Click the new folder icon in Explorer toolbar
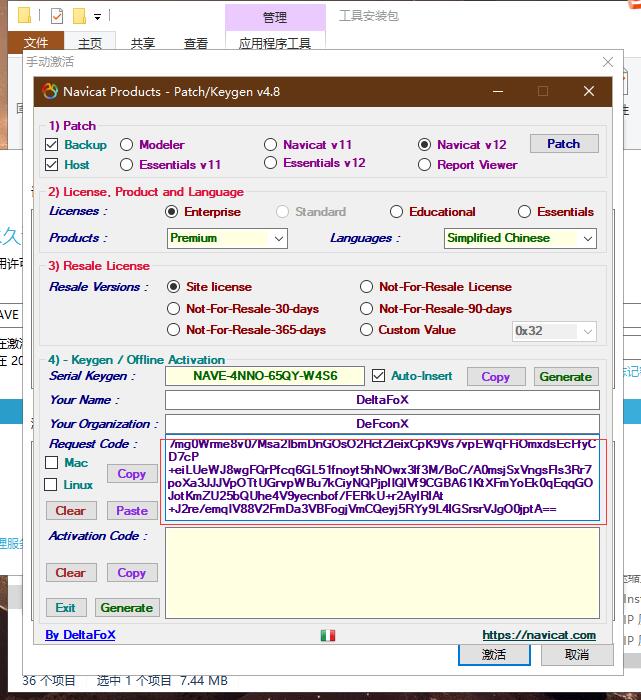The height and width of the screenshot is (700, 641). click(79, 16)
